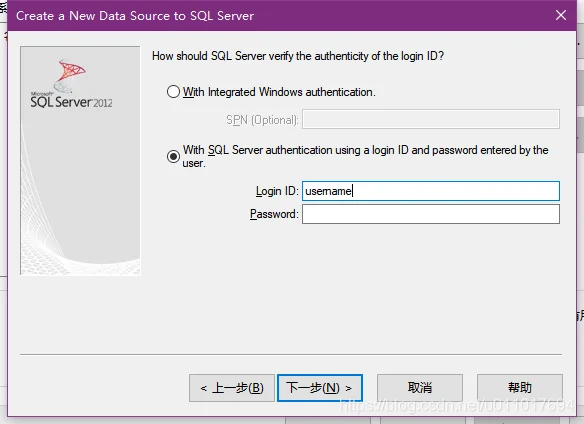Click the blog.csdn.net watermark link

tap(457, 405)
